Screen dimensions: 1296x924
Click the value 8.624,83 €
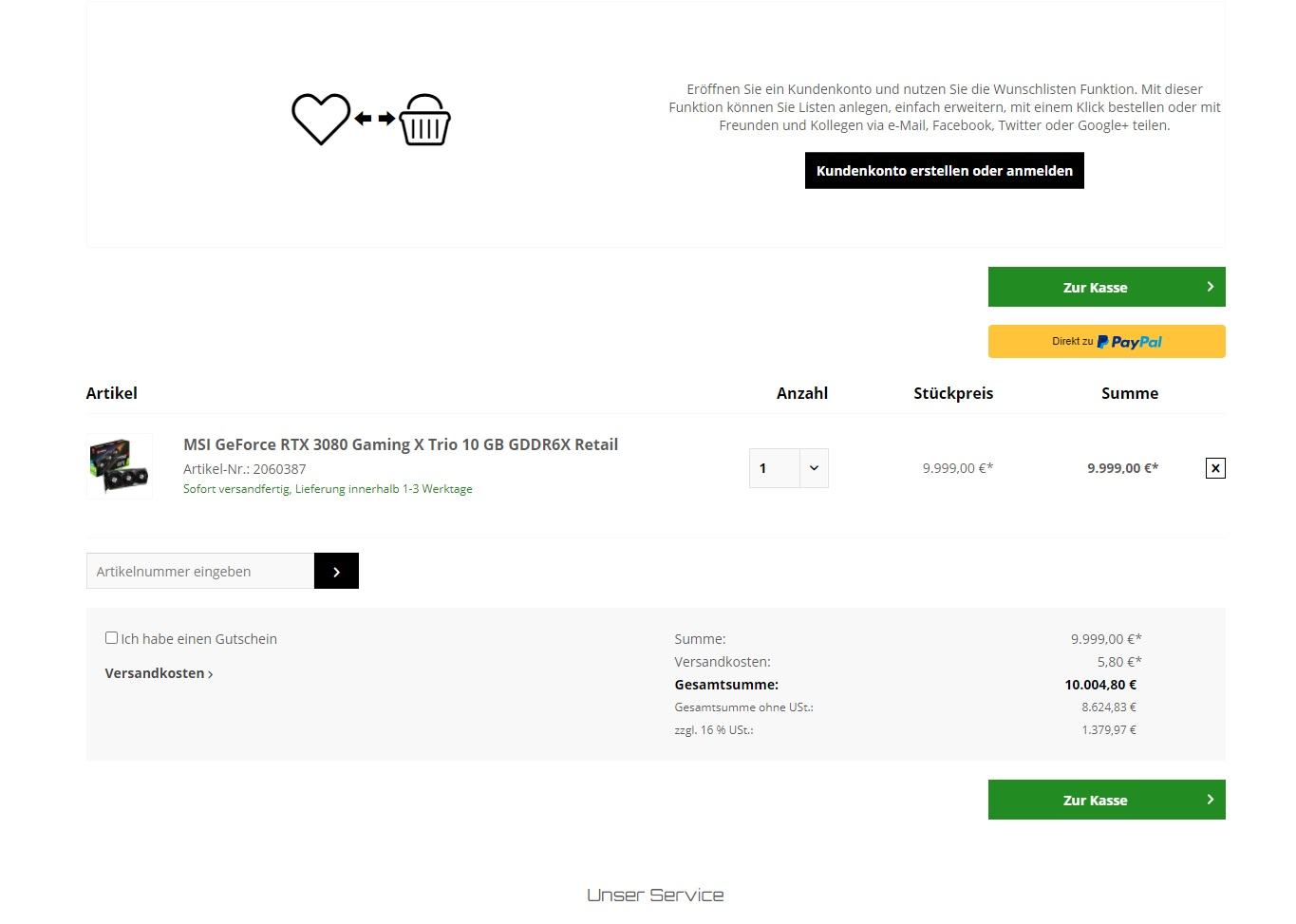tap(1109, 707)
